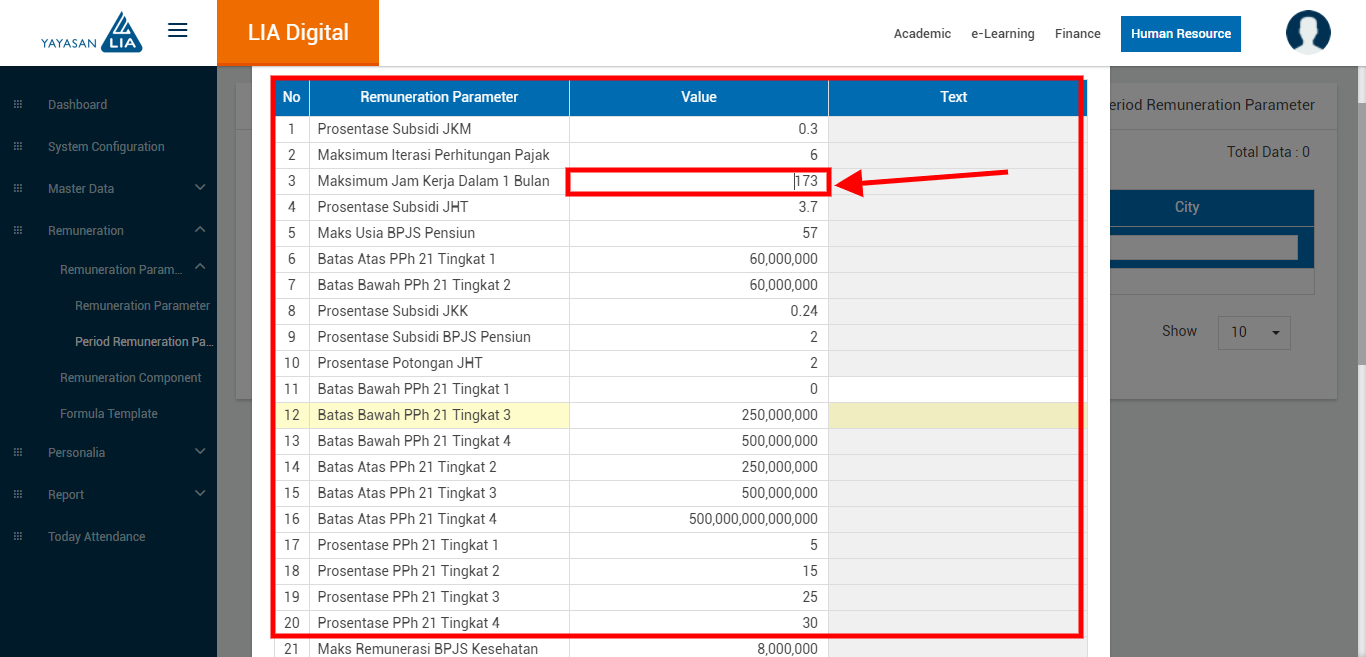
Task: Click the System Configuration grid icon
Action: tap(18, 147)
